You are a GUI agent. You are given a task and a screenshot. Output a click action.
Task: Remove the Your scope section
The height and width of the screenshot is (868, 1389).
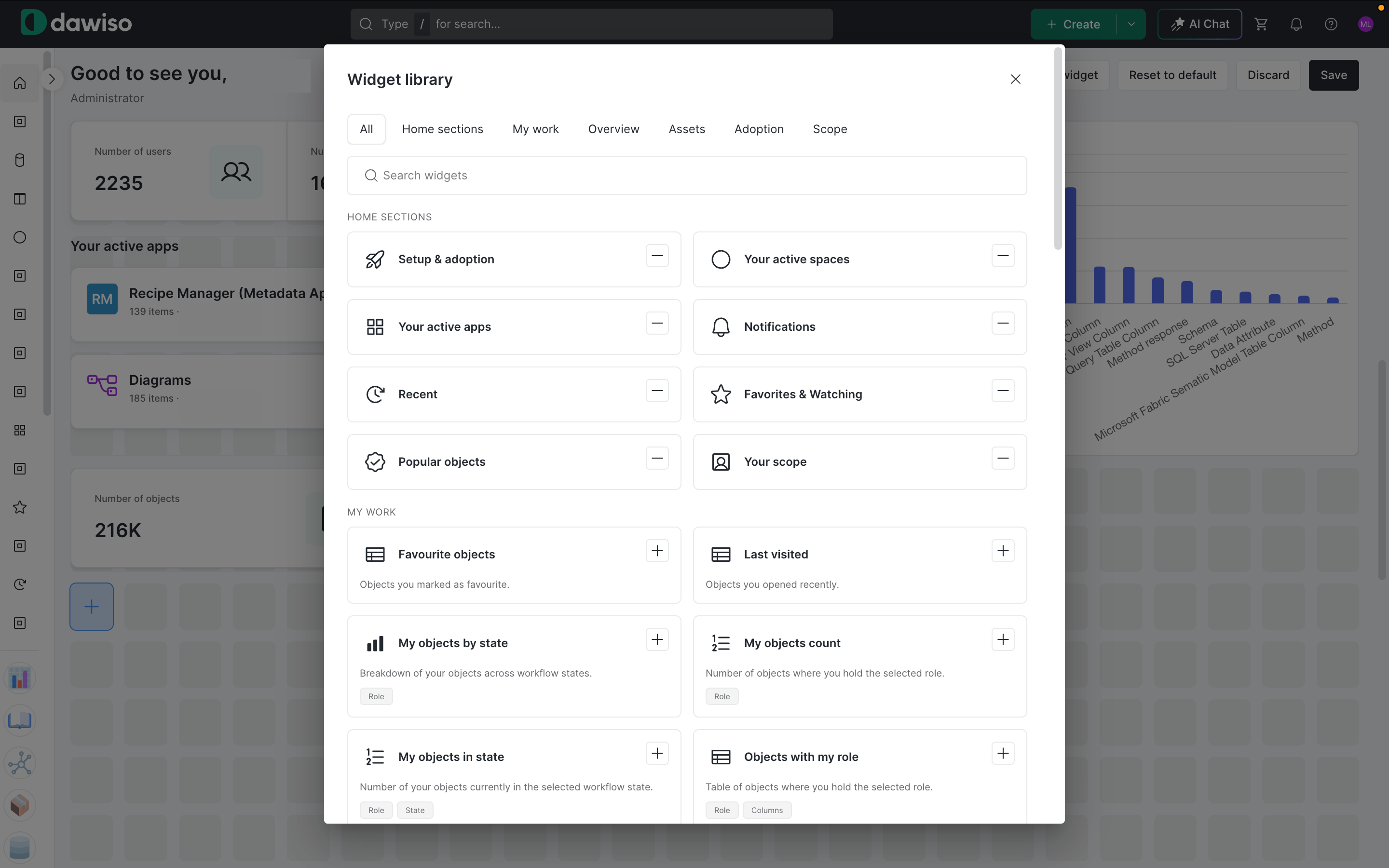pyautogui.click(x=1003, y=458)
